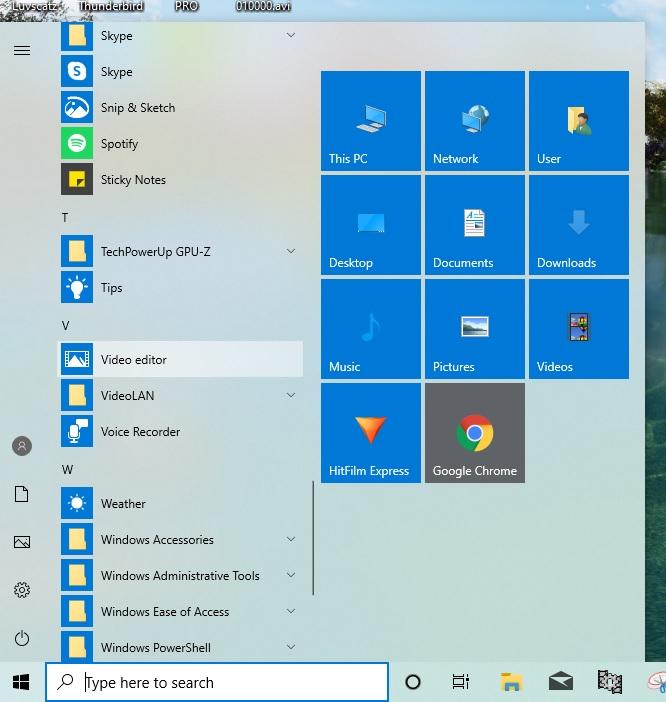Launch Video editor
666x702 pixels.
pos(181,360)
